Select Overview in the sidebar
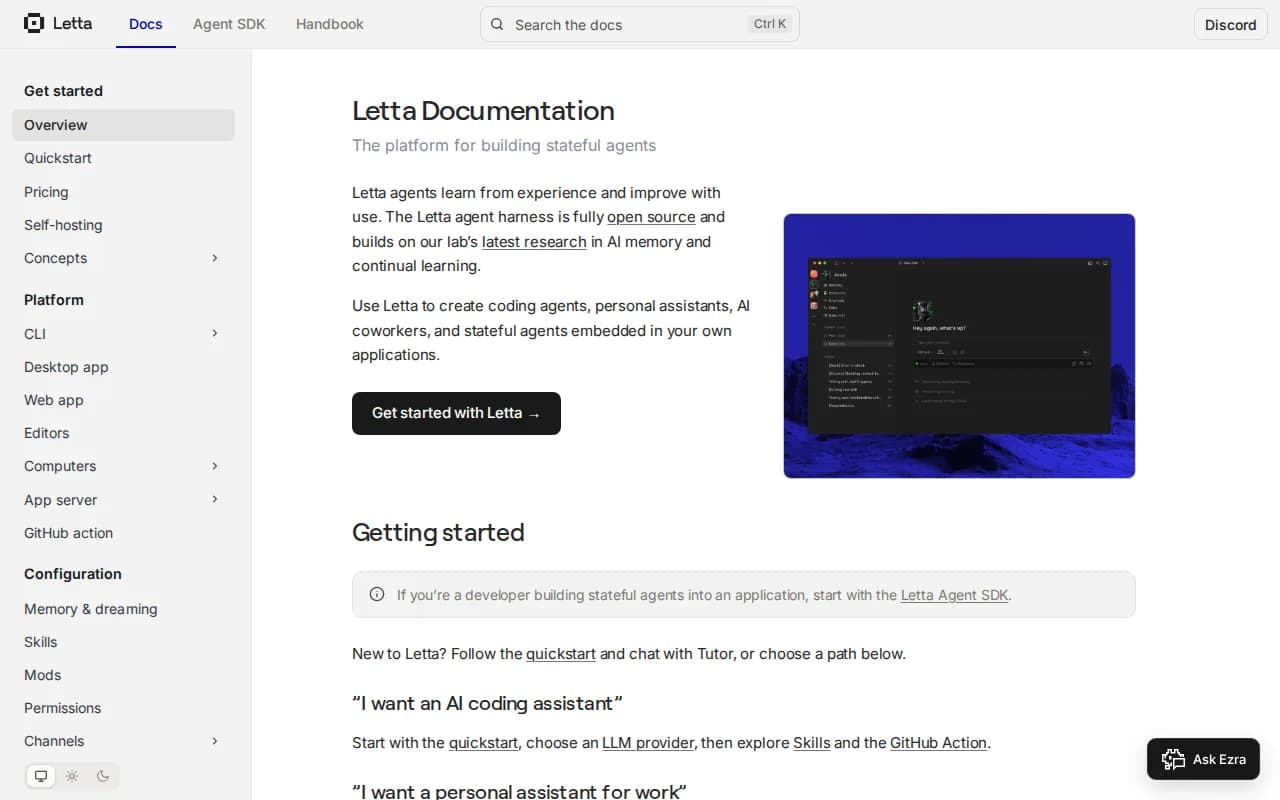1280x800 pixels. pos(123,125)
